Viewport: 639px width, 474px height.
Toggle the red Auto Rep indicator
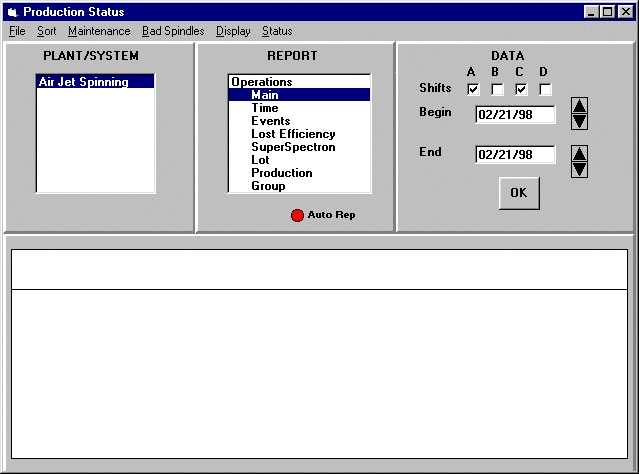[297, 215]
